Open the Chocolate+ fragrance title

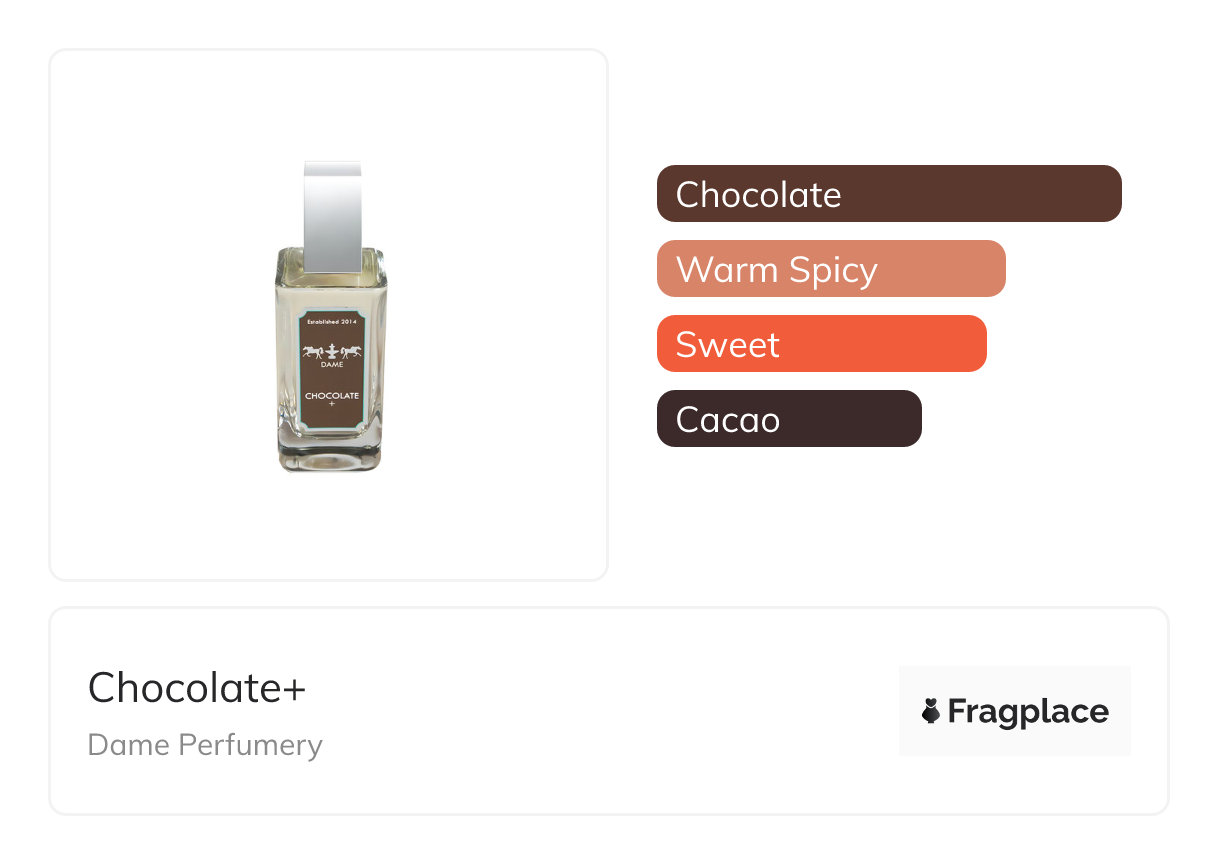[197, 687]
